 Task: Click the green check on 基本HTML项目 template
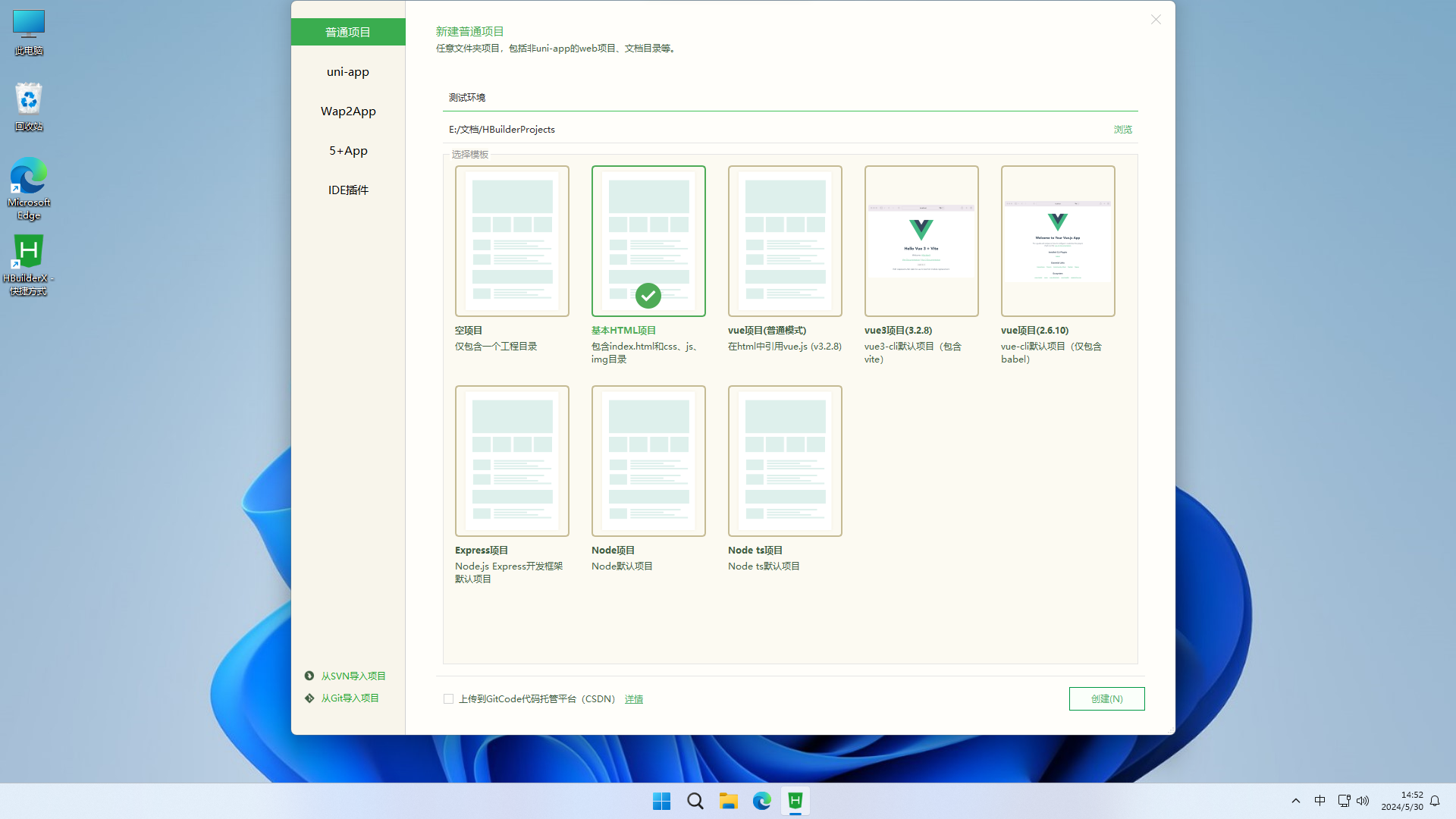648,296
